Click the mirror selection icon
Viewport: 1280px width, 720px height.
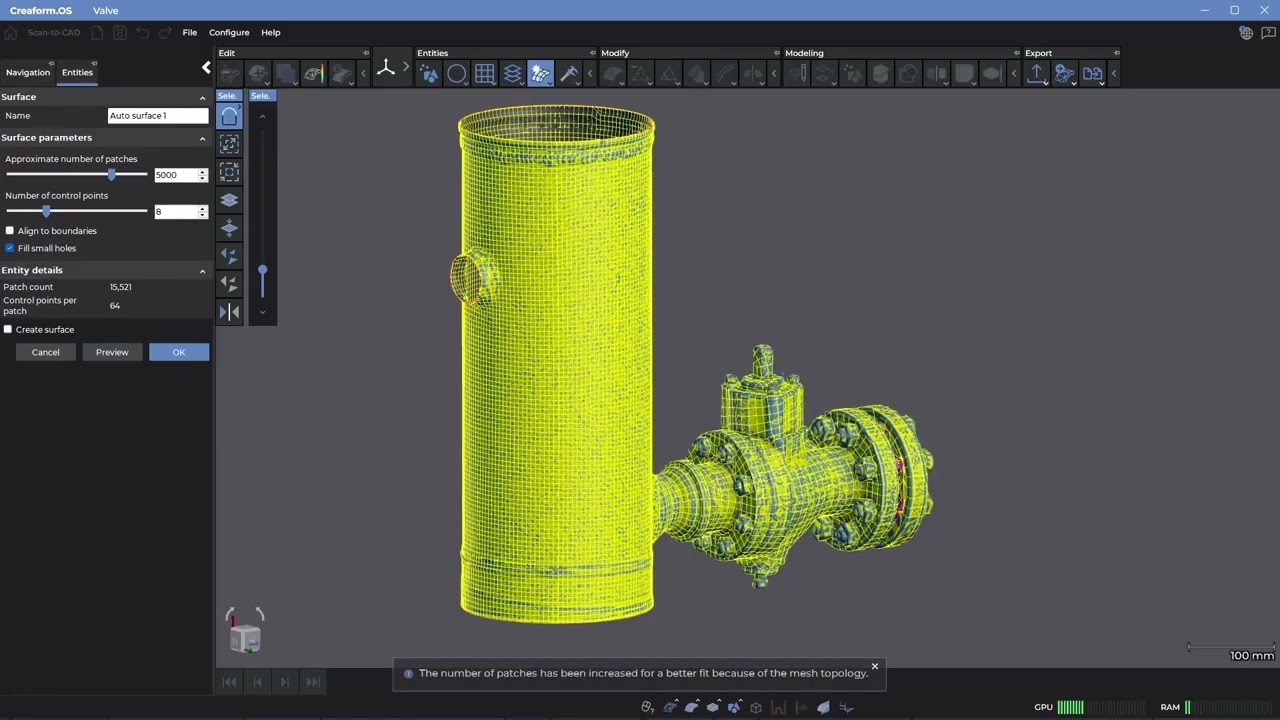(x=229, y=312)
